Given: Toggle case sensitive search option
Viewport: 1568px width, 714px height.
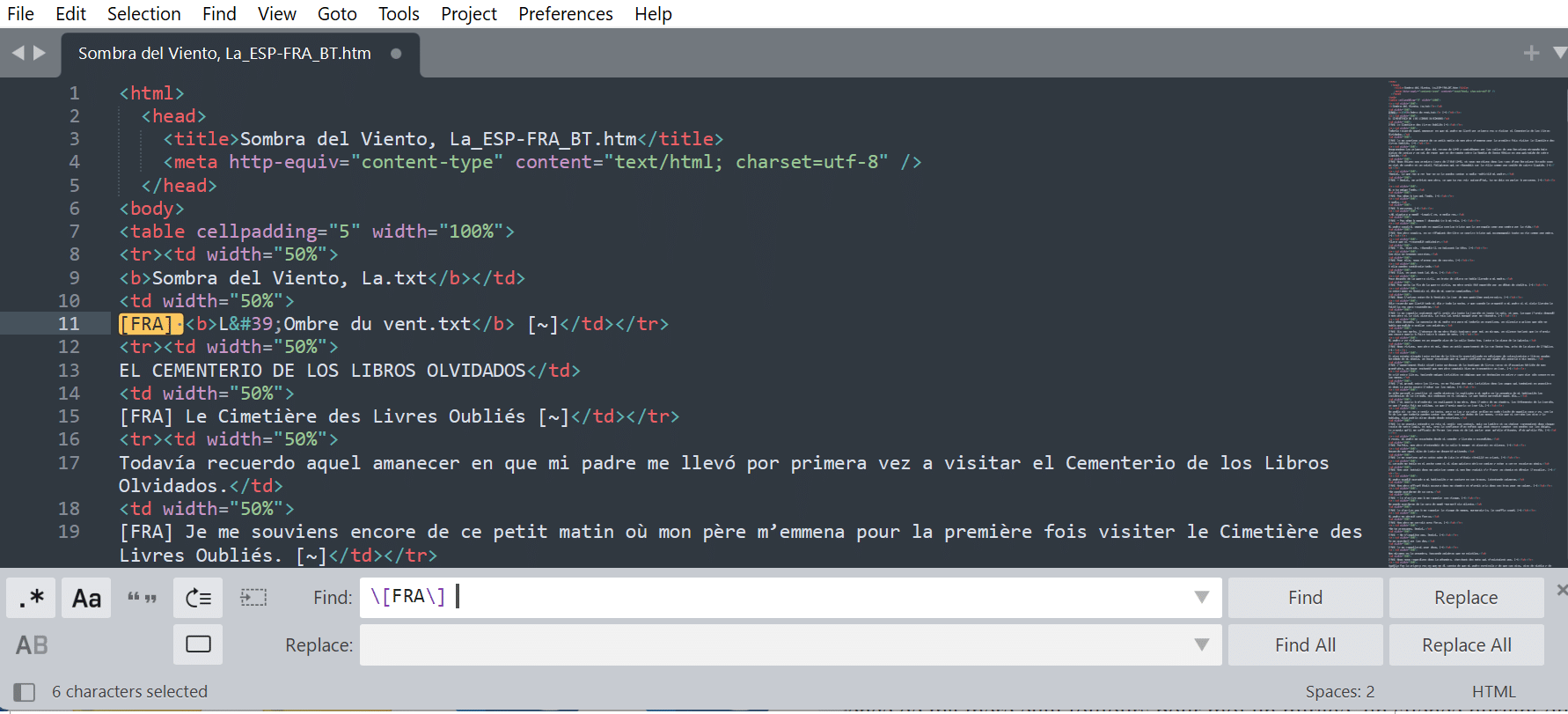Looking at the screenshot, I should (86, 598).
